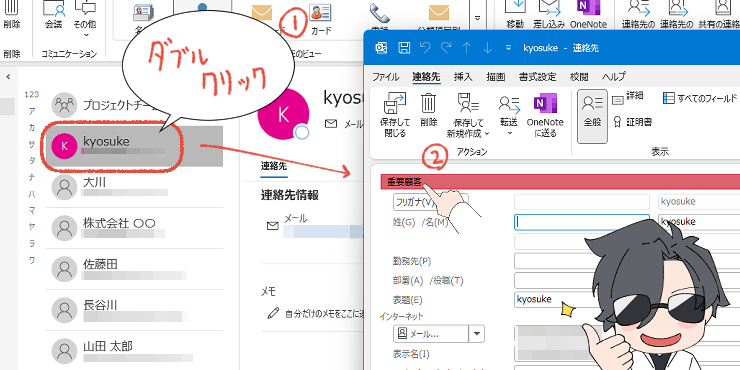Click the Redo arrow in kyosuke window title bar
The image size is (740, 370).
click(446, 48)
